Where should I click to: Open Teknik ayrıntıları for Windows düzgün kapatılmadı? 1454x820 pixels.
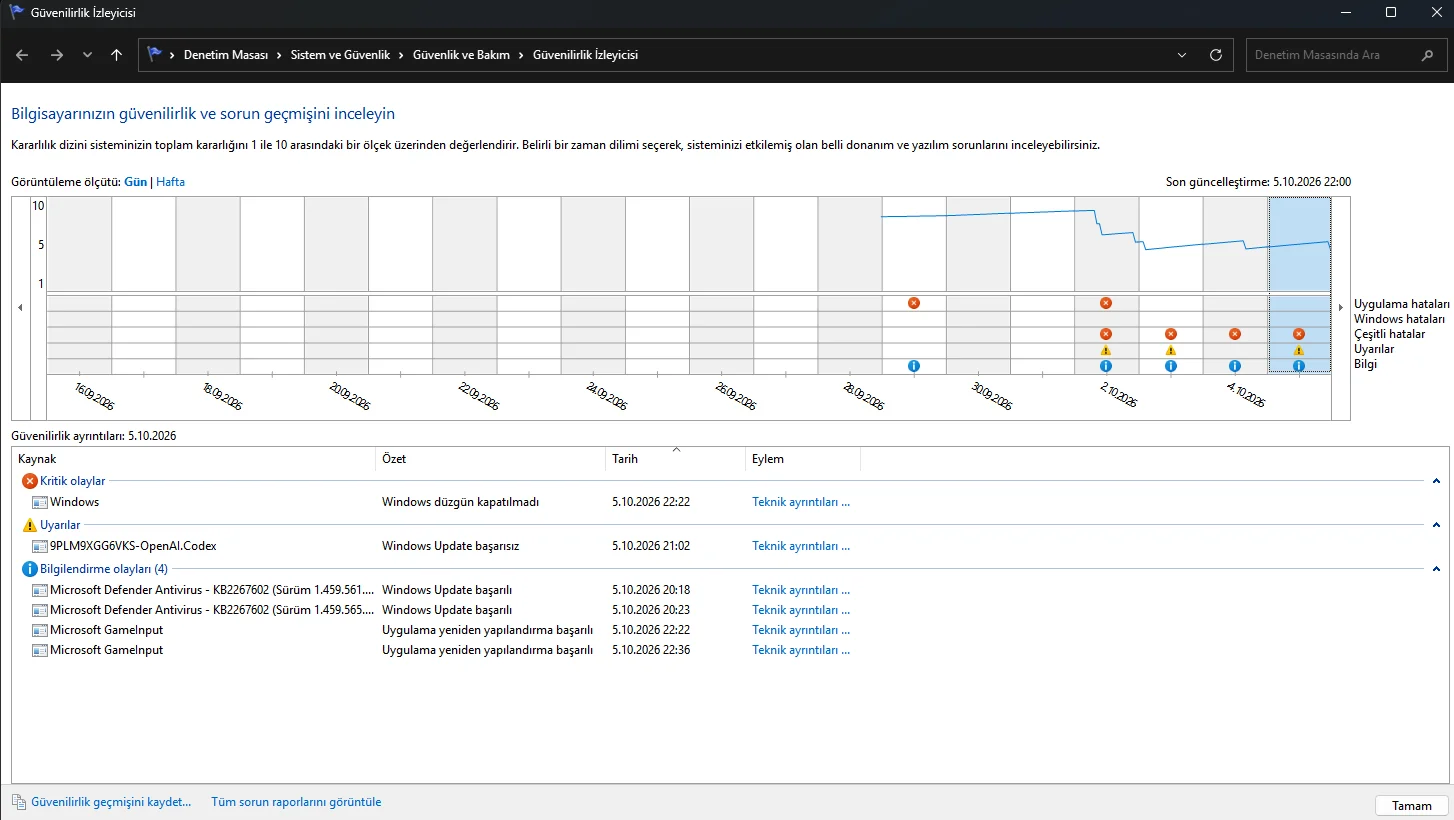[801, 502]
